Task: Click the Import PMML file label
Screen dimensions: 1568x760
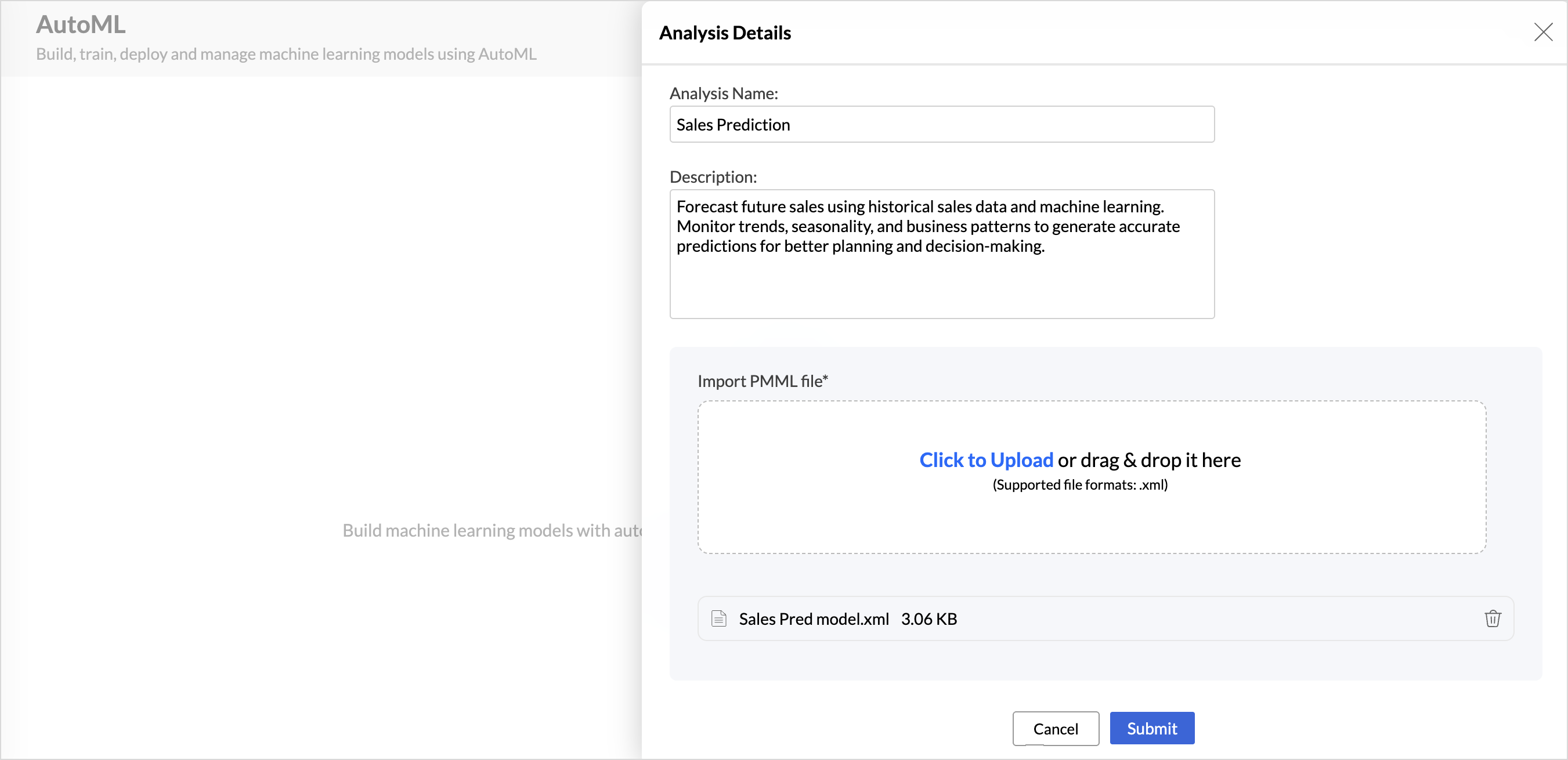Action: pos(762,381)
